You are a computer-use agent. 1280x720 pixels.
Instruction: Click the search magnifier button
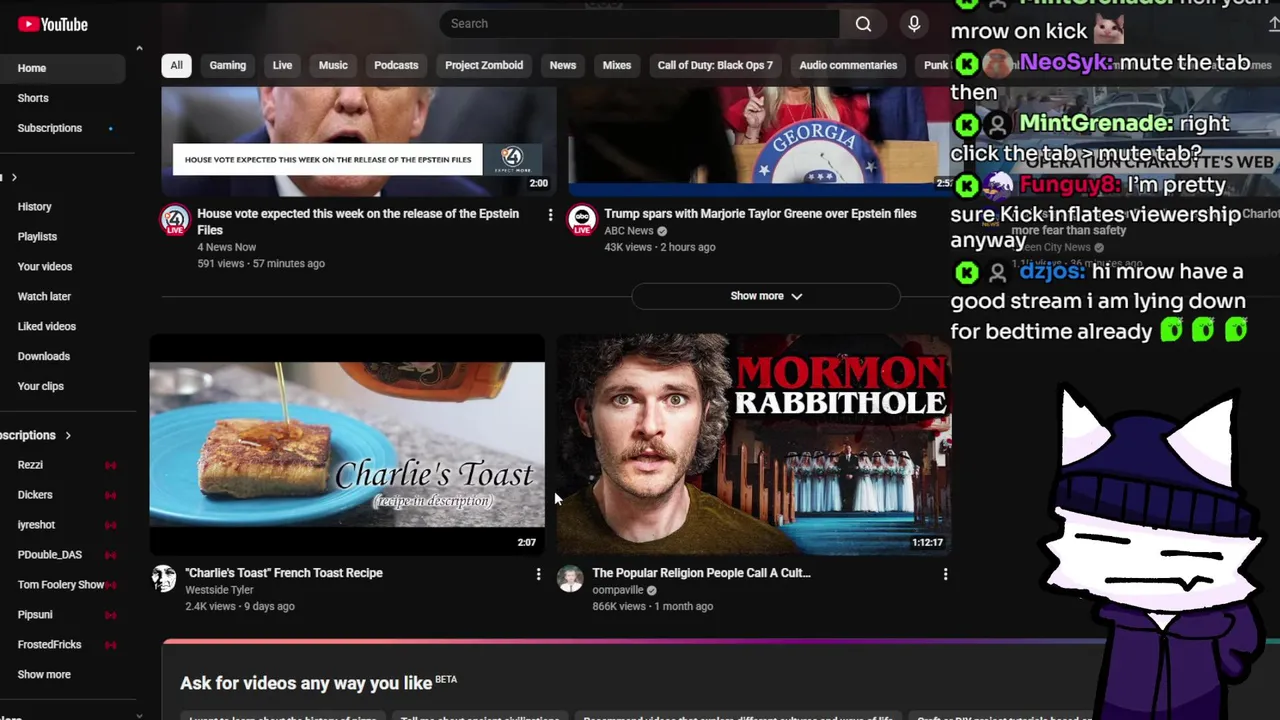[x=863, y=24]
